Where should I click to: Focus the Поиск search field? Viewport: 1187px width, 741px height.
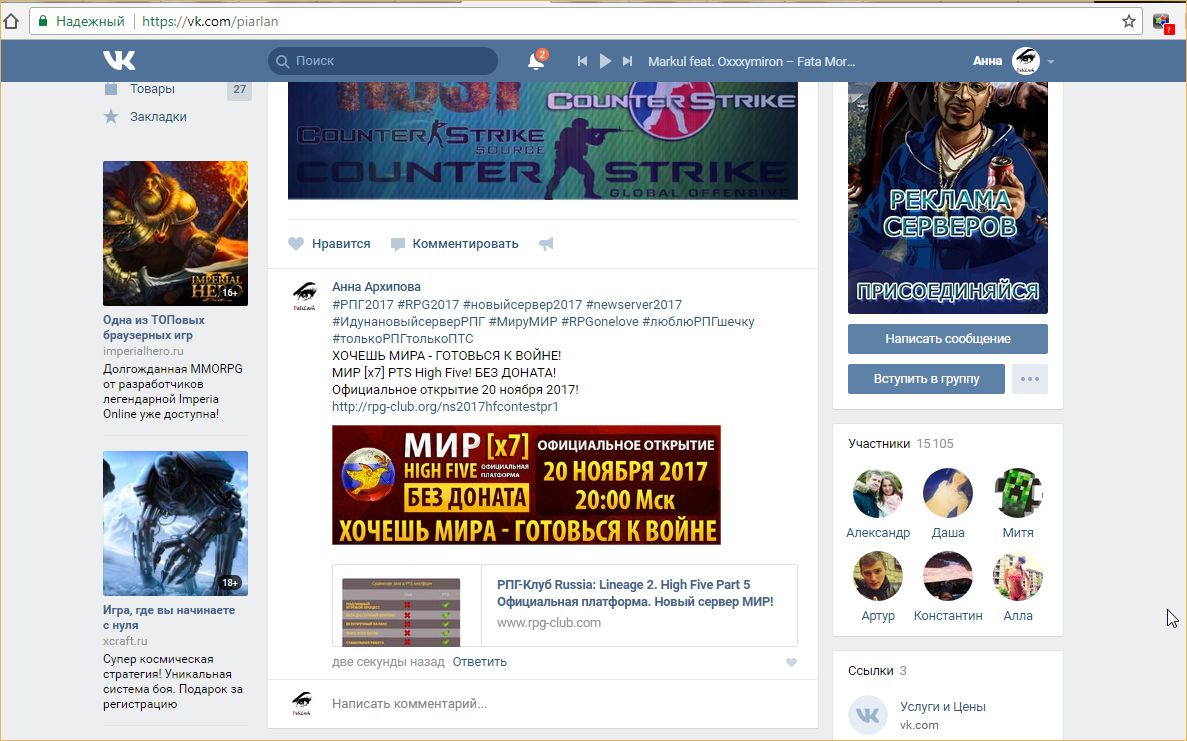coord(383,61)
